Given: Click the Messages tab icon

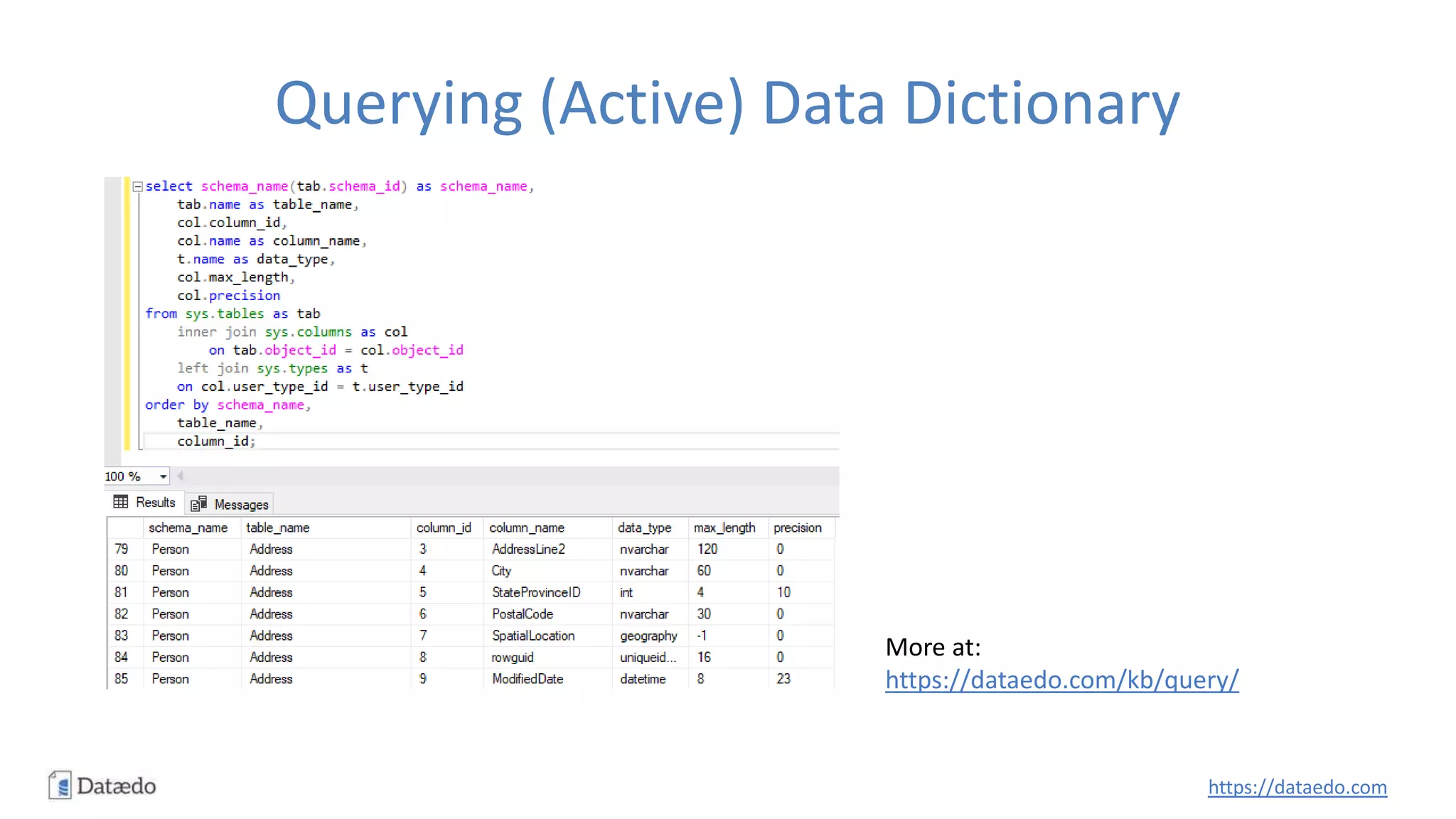Looking at the screenshot, I should coord(199,504).
